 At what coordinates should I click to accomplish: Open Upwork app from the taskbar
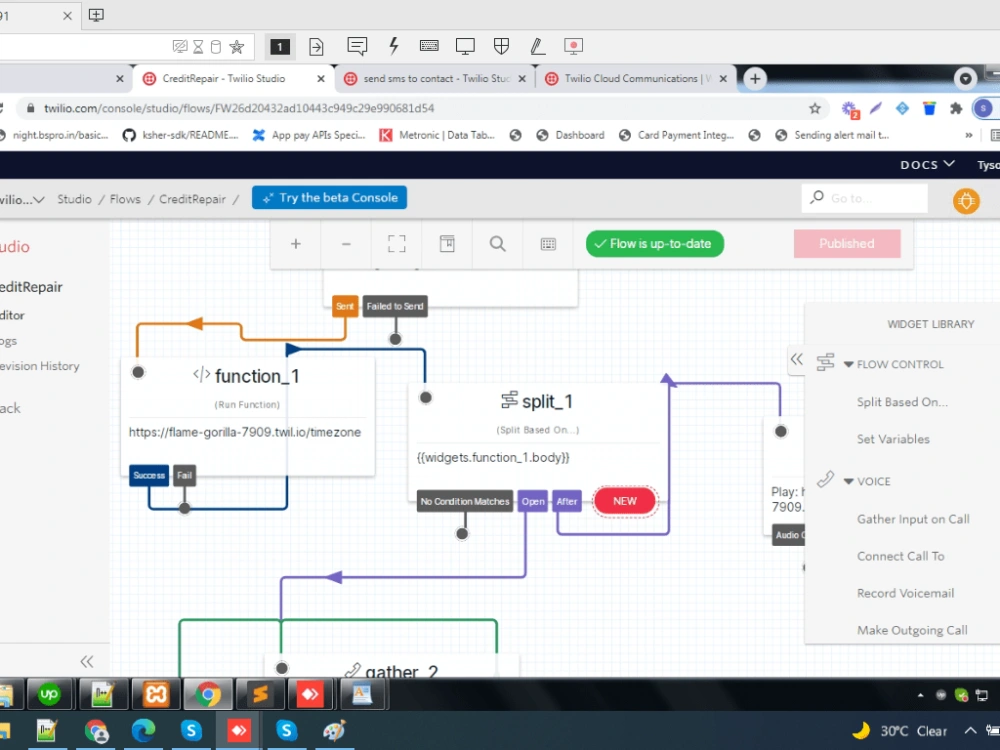click(50, 695)
